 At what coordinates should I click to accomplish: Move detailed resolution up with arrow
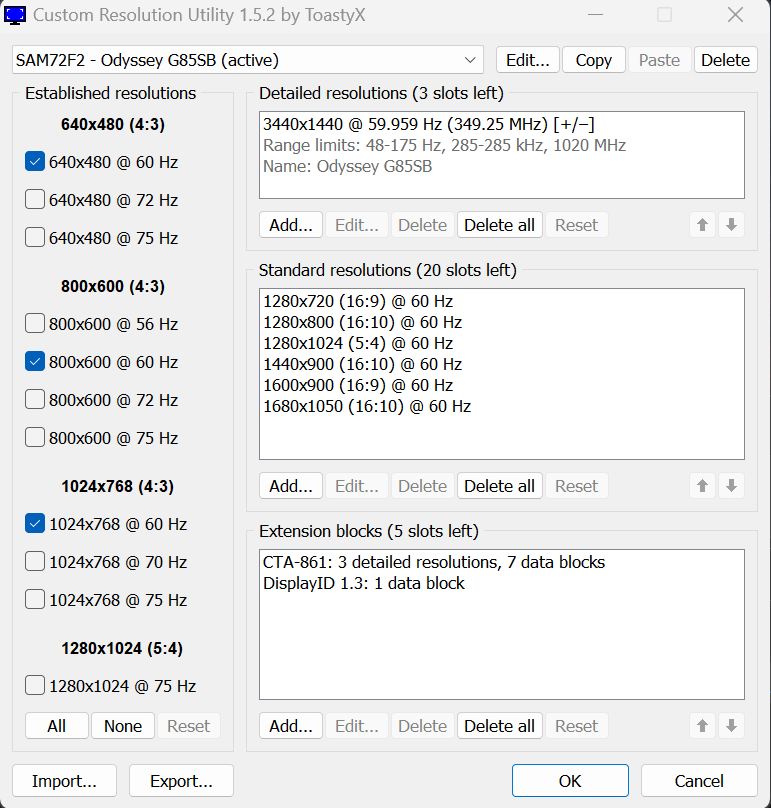click(x=703, y=225)
